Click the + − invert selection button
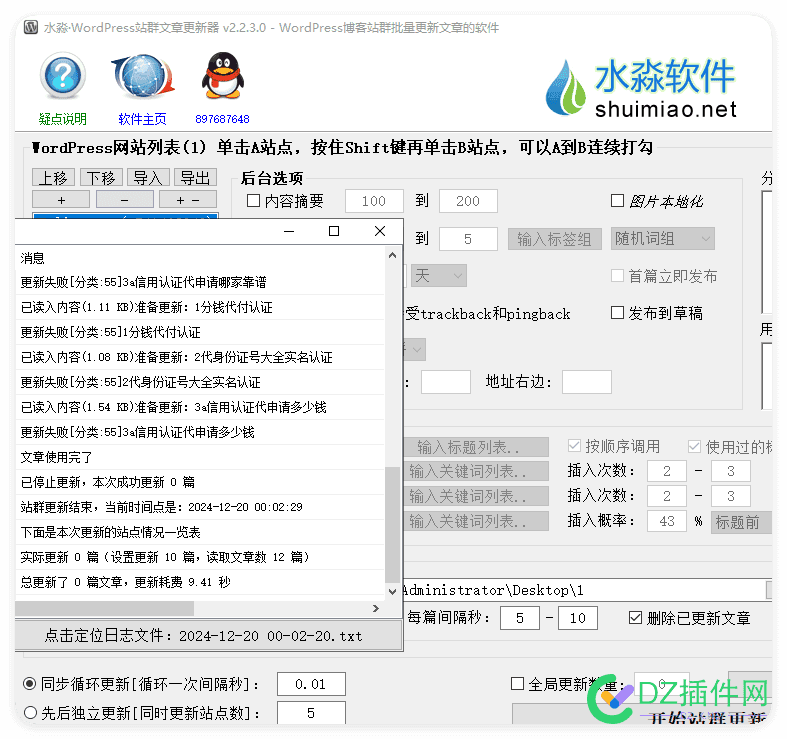Image resolution: width=787 pixels, height=739 pixels. [188, 199]
